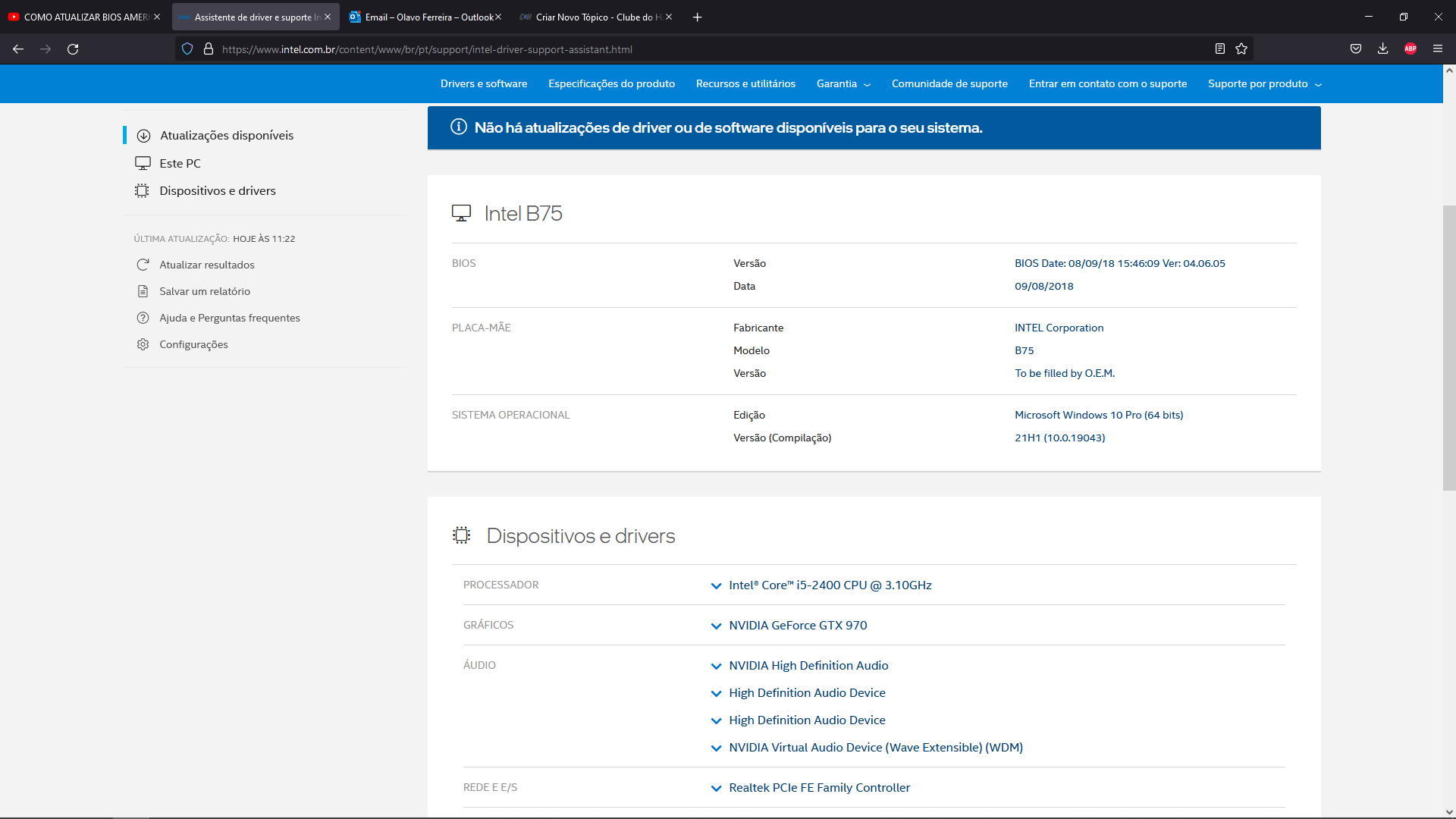Click the refresh icon beside Atualizar resultados
The width and height of the screenshot is (1456, 819).
(x=143, y=265)
